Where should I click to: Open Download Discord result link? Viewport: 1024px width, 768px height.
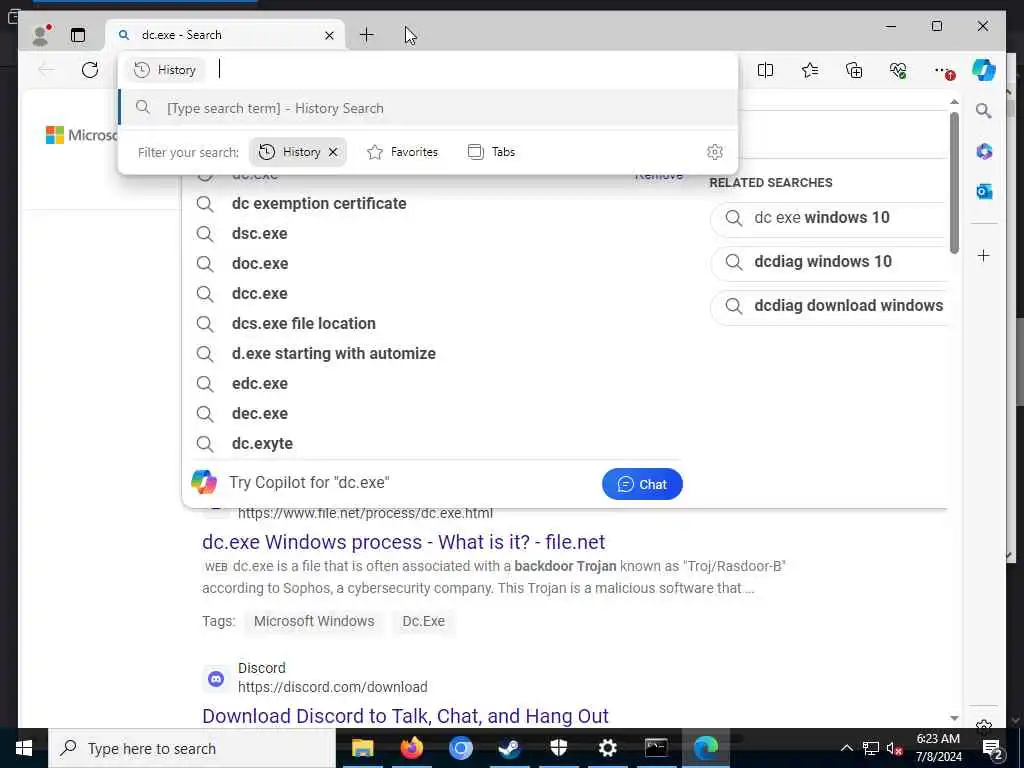click(x=405, y=716)
